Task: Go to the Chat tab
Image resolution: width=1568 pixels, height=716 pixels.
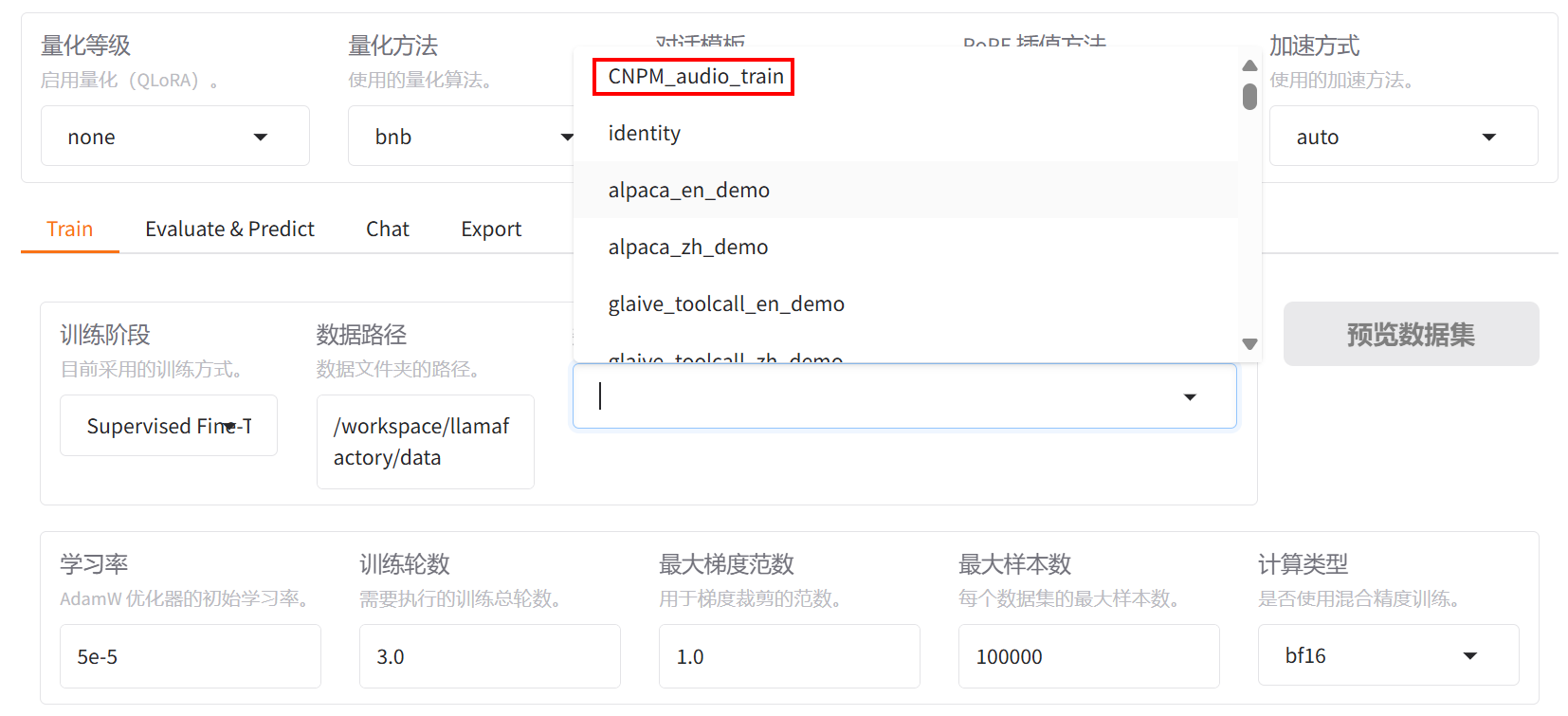Action: pyautogui.click(x=387, y=229)
